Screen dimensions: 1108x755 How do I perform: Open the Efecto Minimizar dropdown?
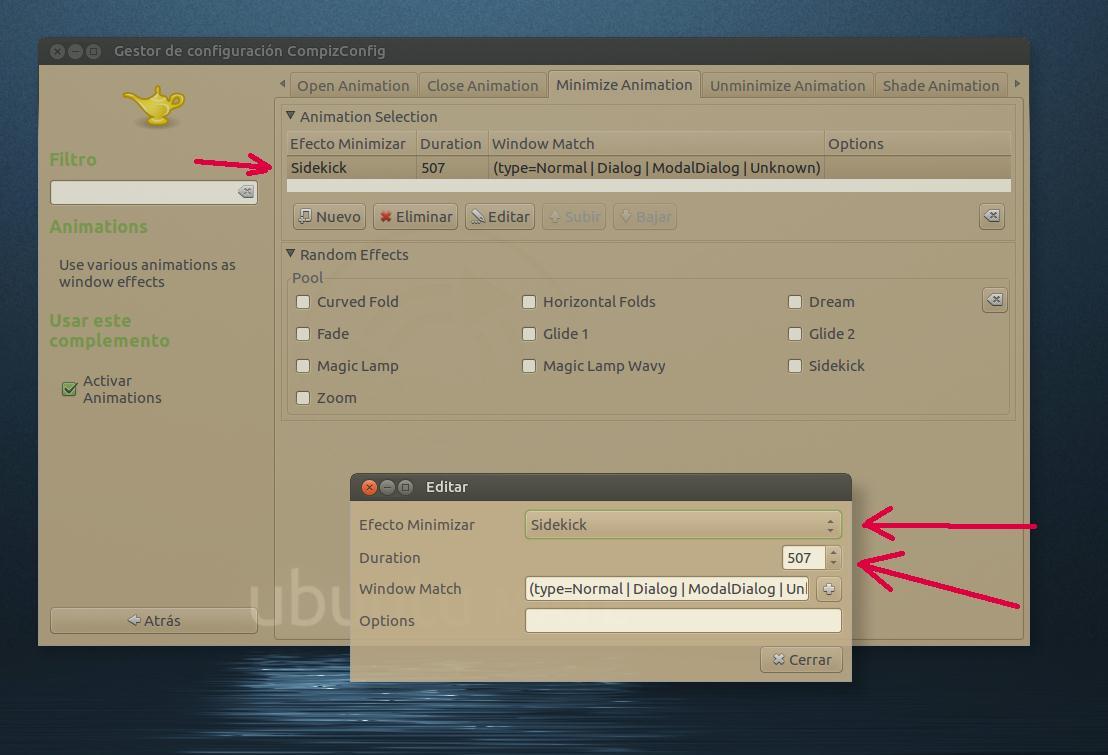point(683,525)
